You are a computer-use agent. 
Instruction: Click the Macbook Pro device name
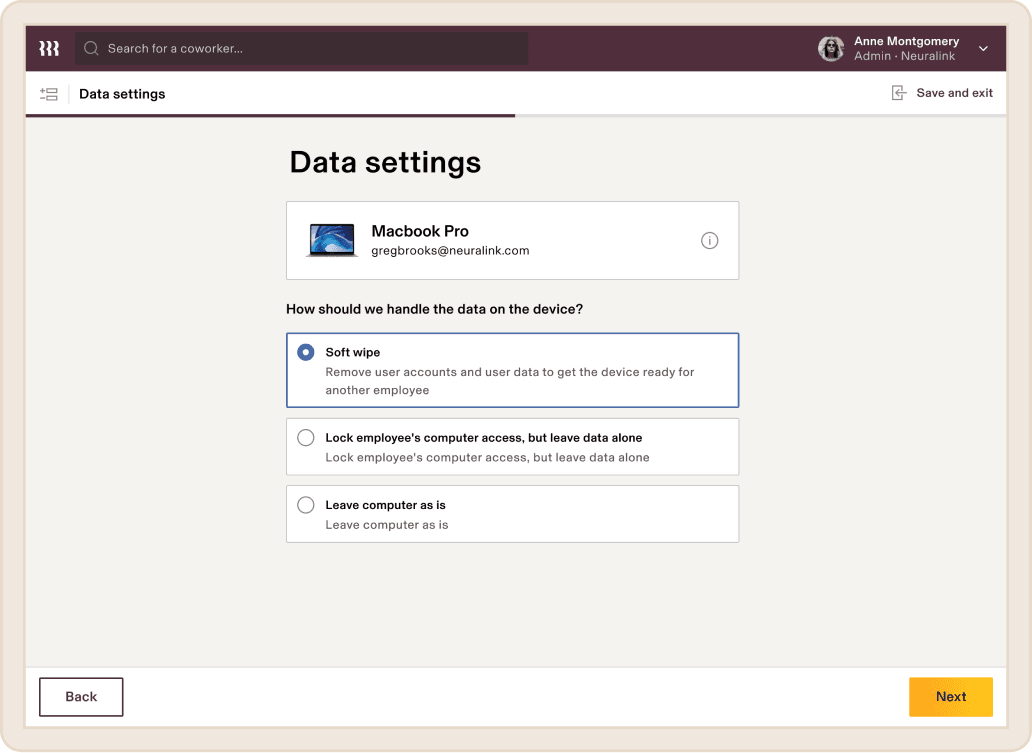[x=420, y=231]
